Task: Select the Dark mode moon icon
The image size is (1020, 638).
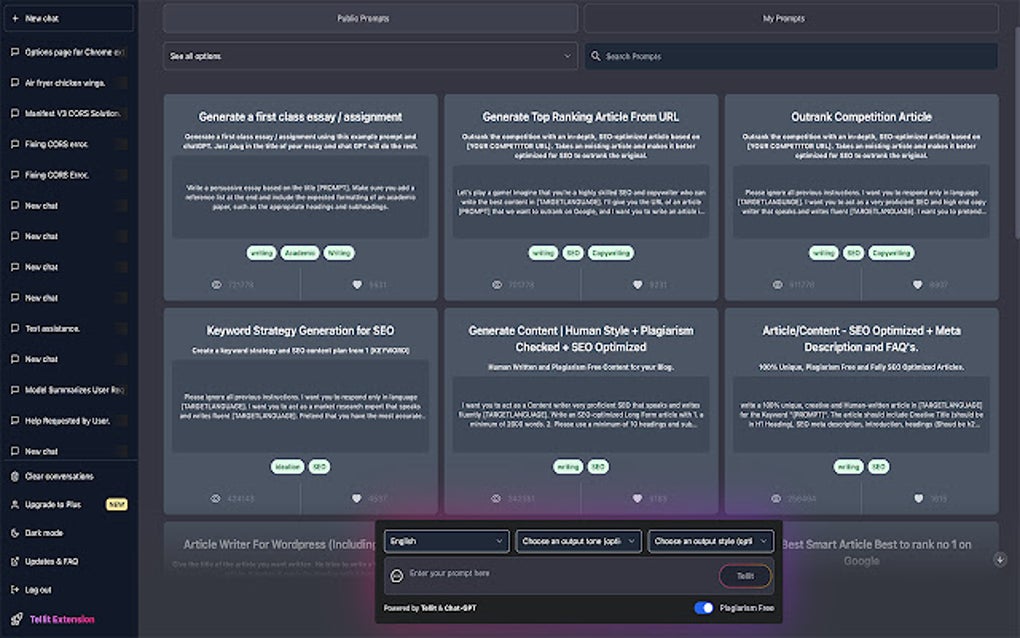Action: pos(14,533)
